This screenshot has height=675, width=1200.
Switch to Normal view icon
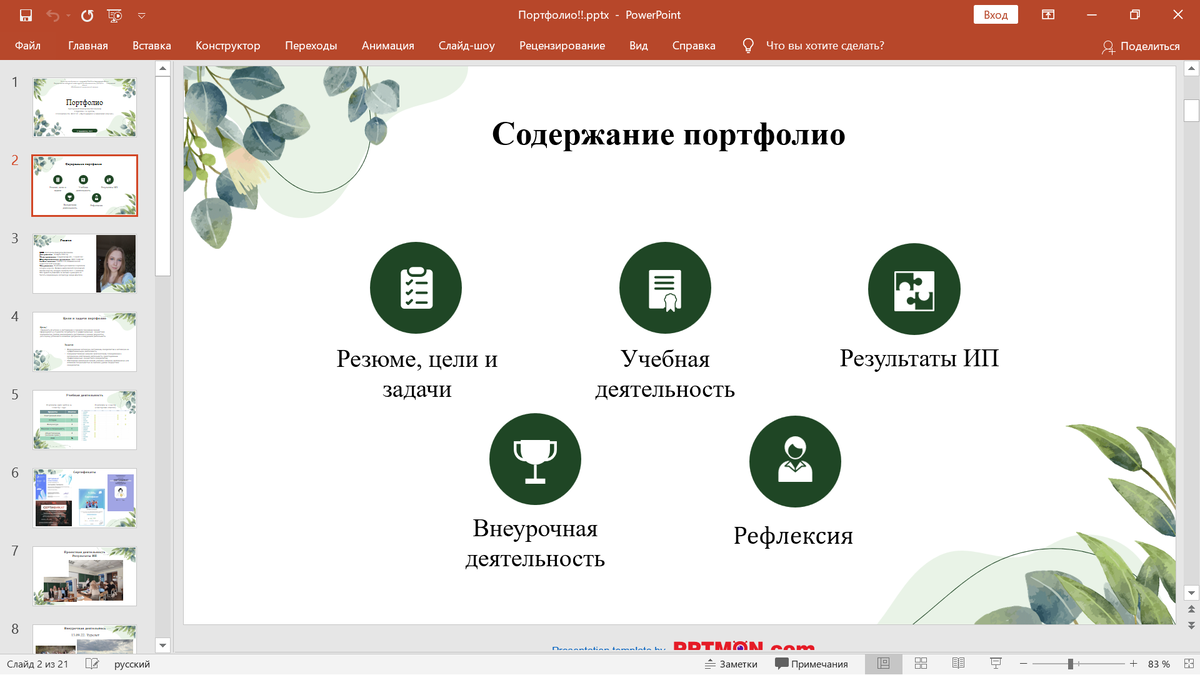point(884,664)
